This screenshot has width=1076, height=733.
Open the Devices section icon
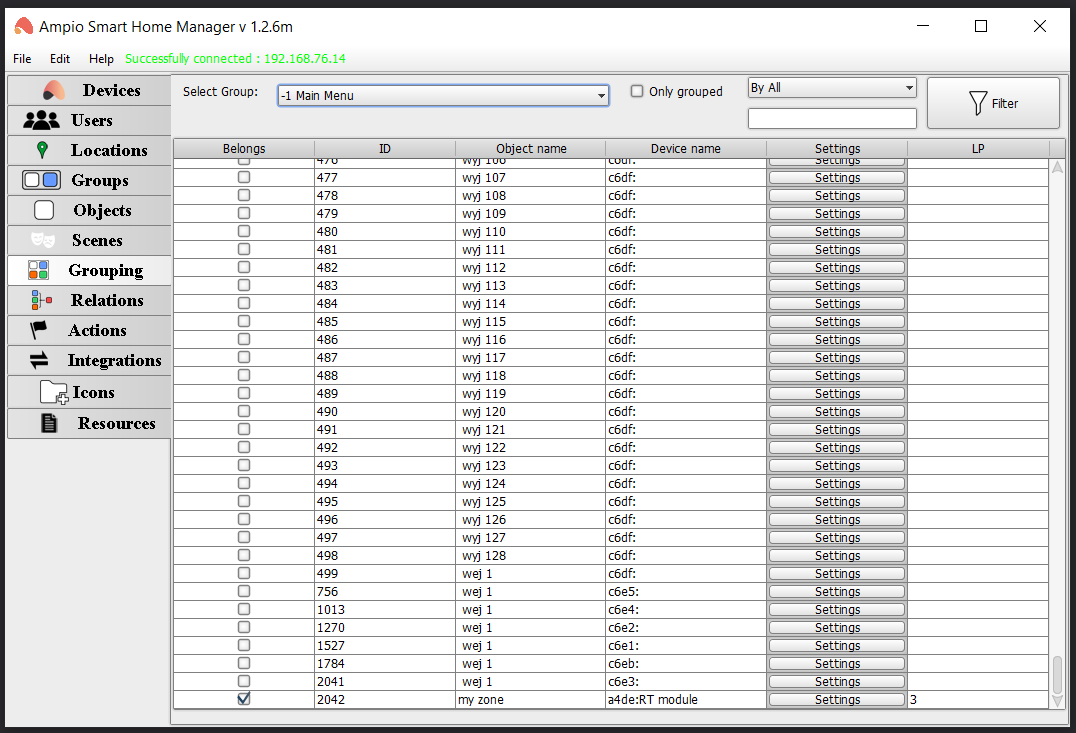54,91
